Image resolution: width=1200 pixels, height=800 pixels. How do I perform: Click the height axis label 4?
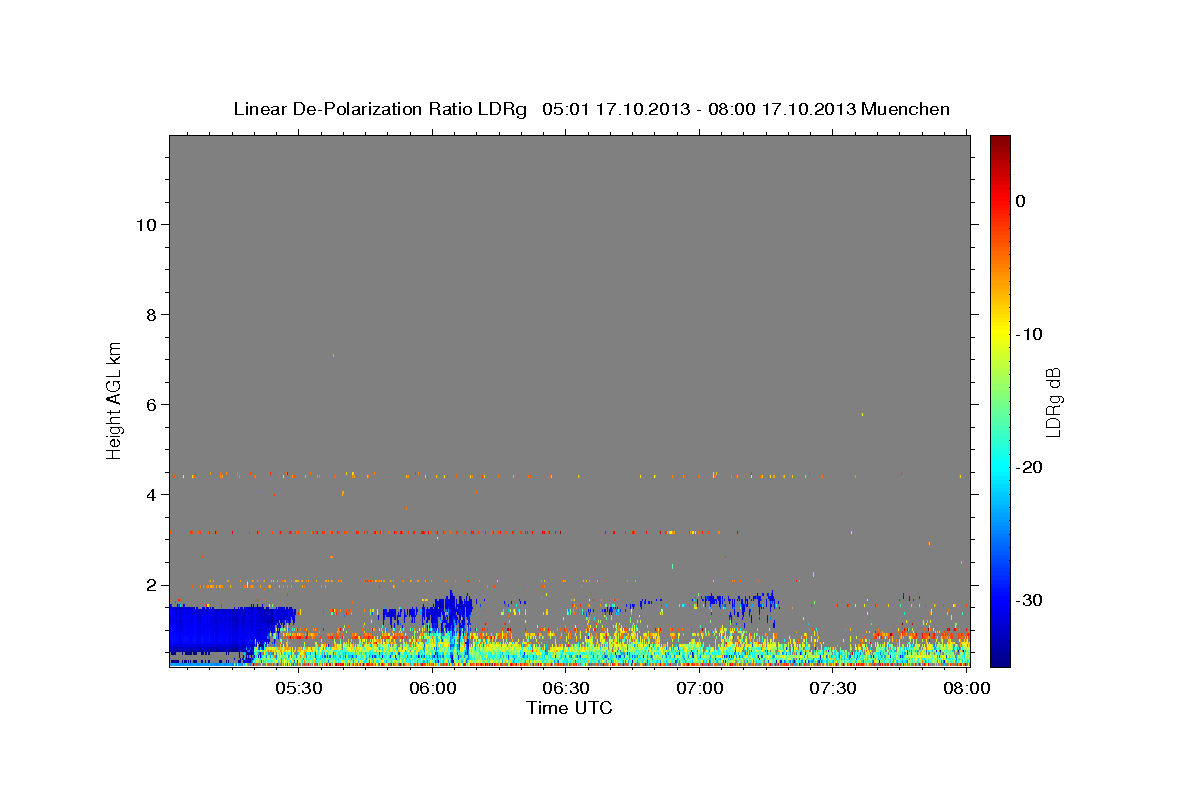click(149, 494)
